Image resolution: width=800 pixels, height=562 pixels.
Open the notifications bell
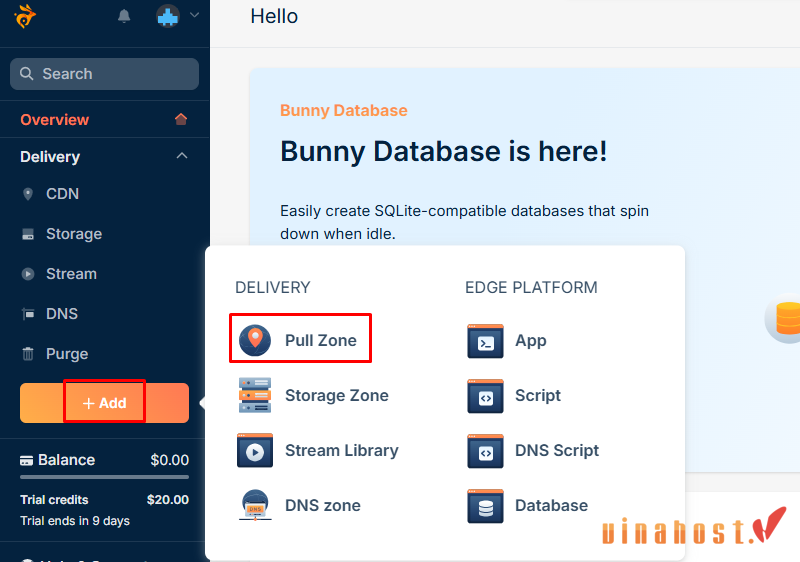[x=124, y=16]
